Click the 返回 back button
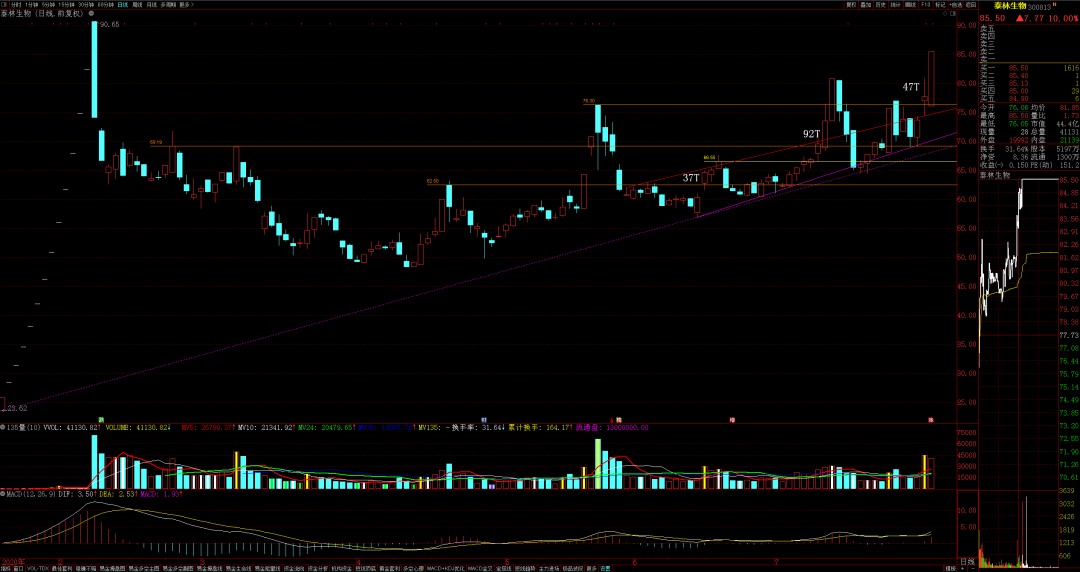The image size is (1080, 572). pos(970,5)
